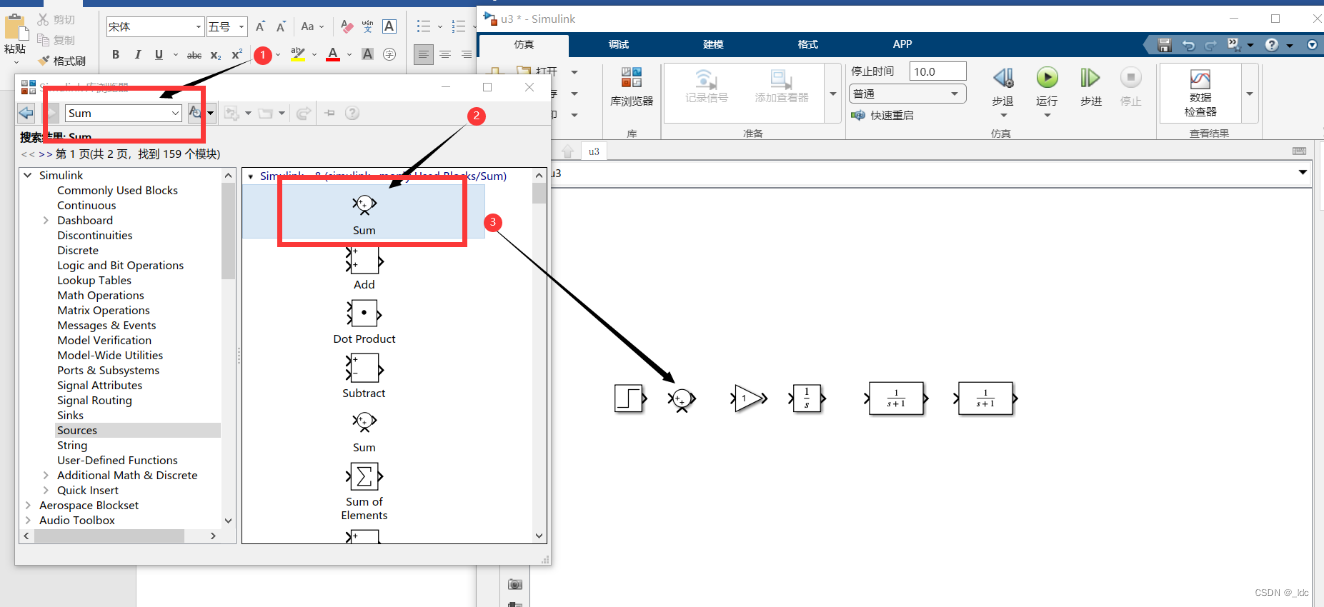Select the Subtract block in results
Image resolution: width=1324 pixels, height=607 pixels.
pyautogui.click(x=364, y=376)
